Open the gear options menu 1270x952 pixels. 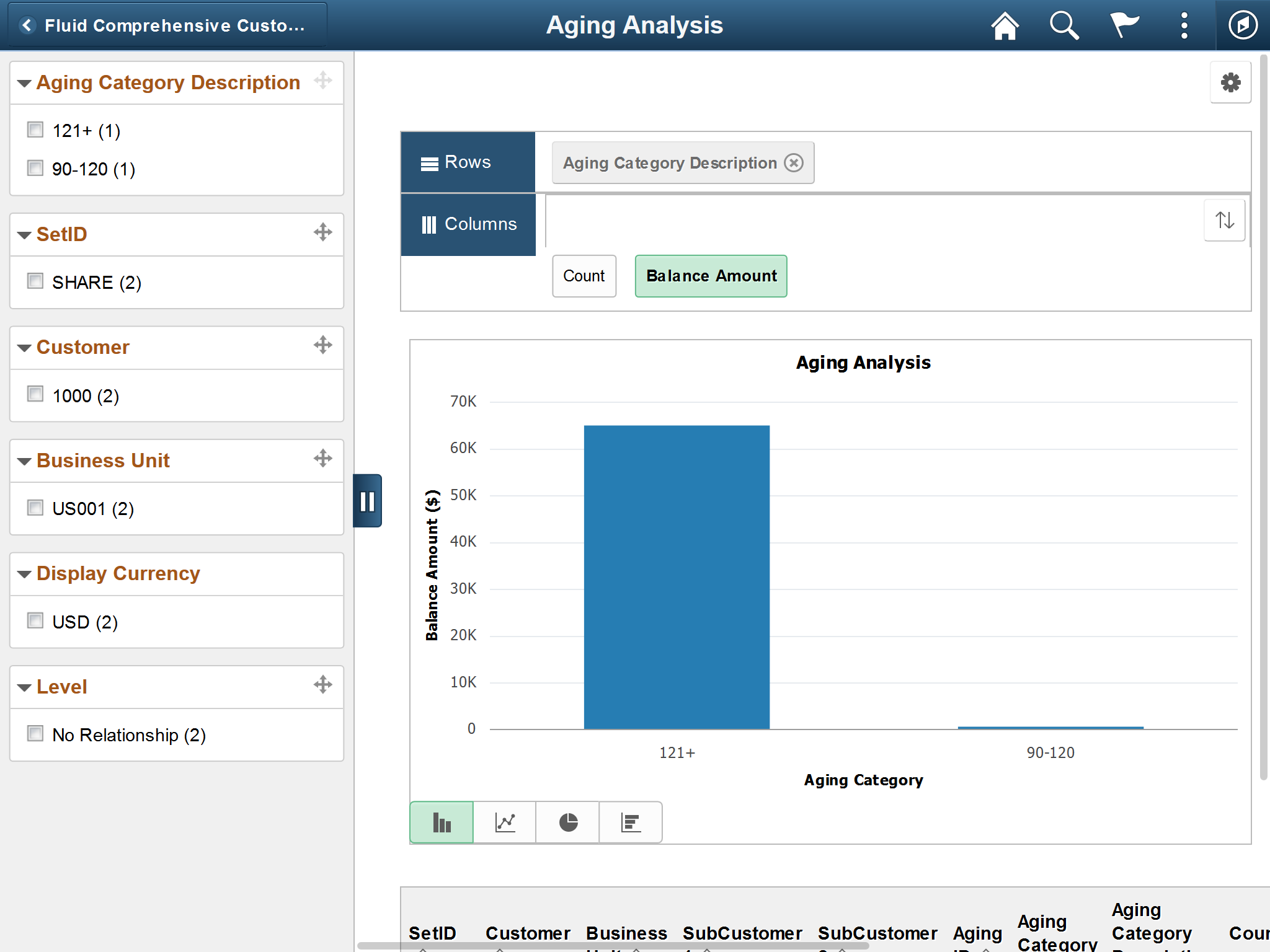(x=1230, y=82)
